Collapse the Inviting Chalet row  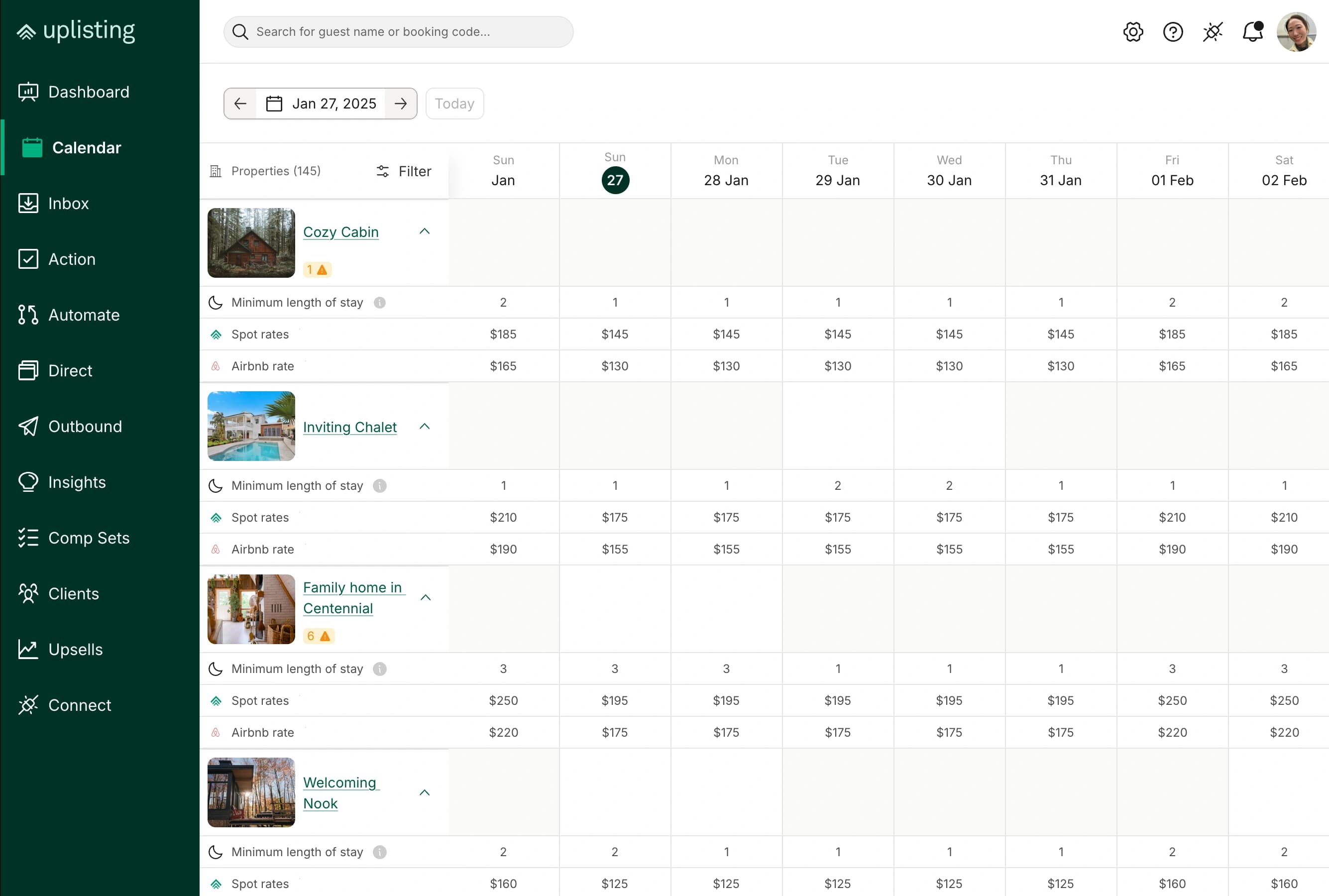tap(425, 426)
